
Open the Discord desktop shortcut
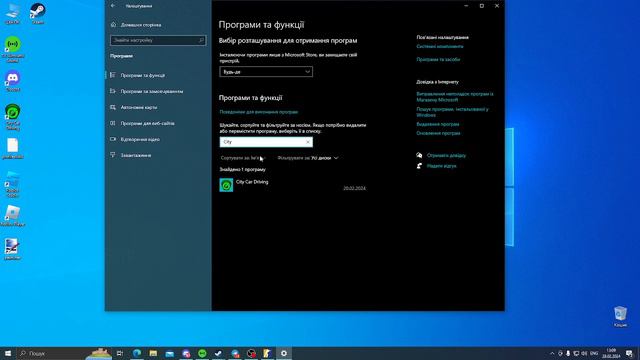tap(13, 81)
